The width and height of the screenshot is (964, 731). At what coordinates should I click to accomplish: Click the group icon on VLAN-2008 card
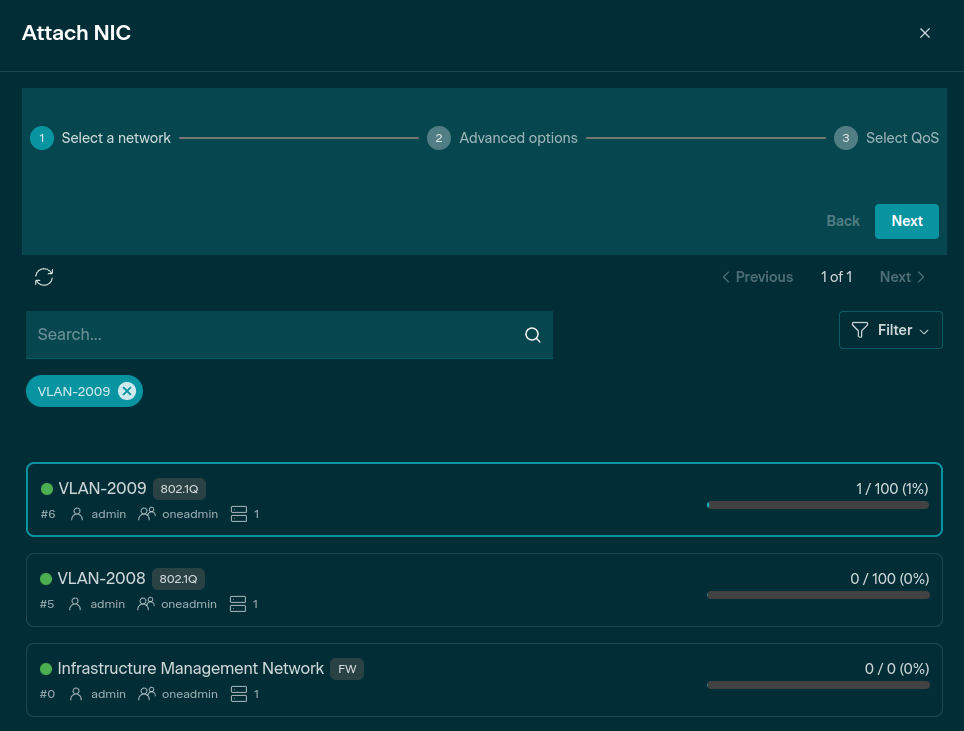click(146, 604)
